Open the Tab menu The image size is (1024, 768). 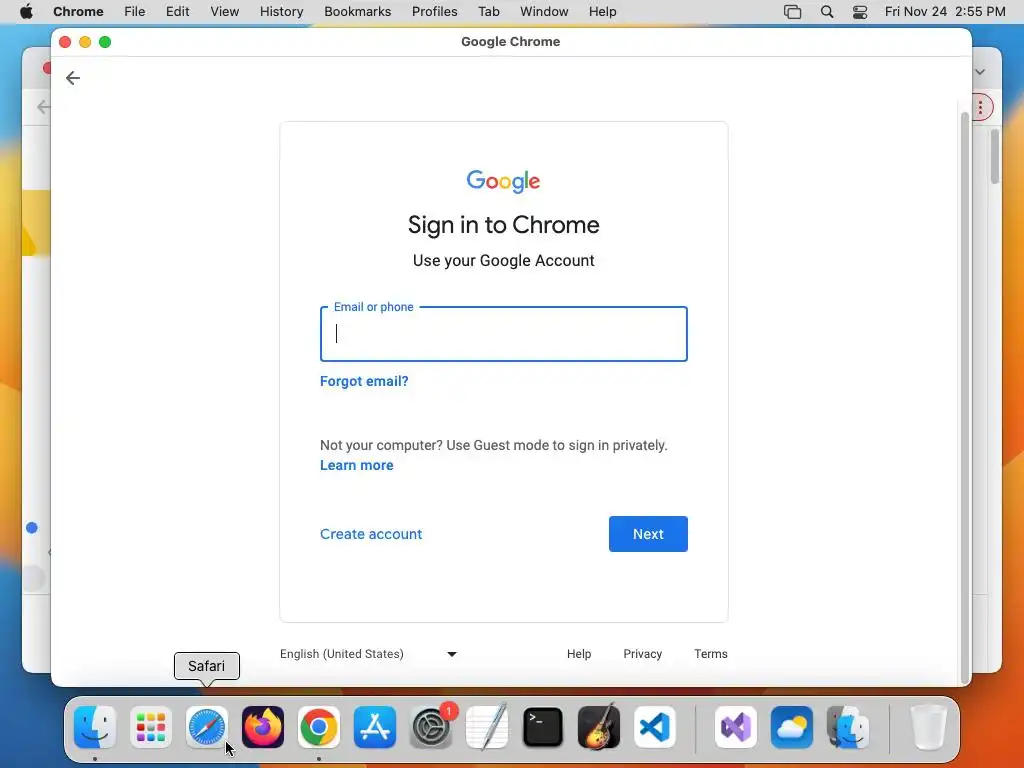tap(488, 12)
